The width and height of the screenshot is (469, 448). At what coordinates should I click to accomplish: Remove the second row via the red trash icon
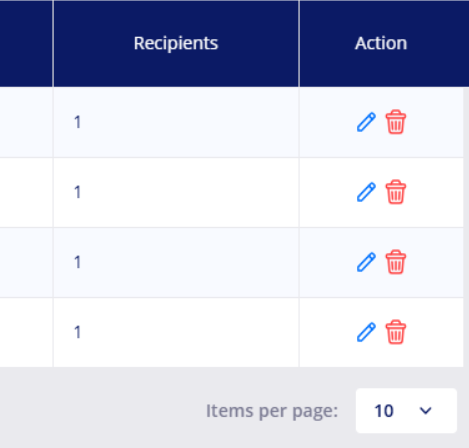coord(396,192)
